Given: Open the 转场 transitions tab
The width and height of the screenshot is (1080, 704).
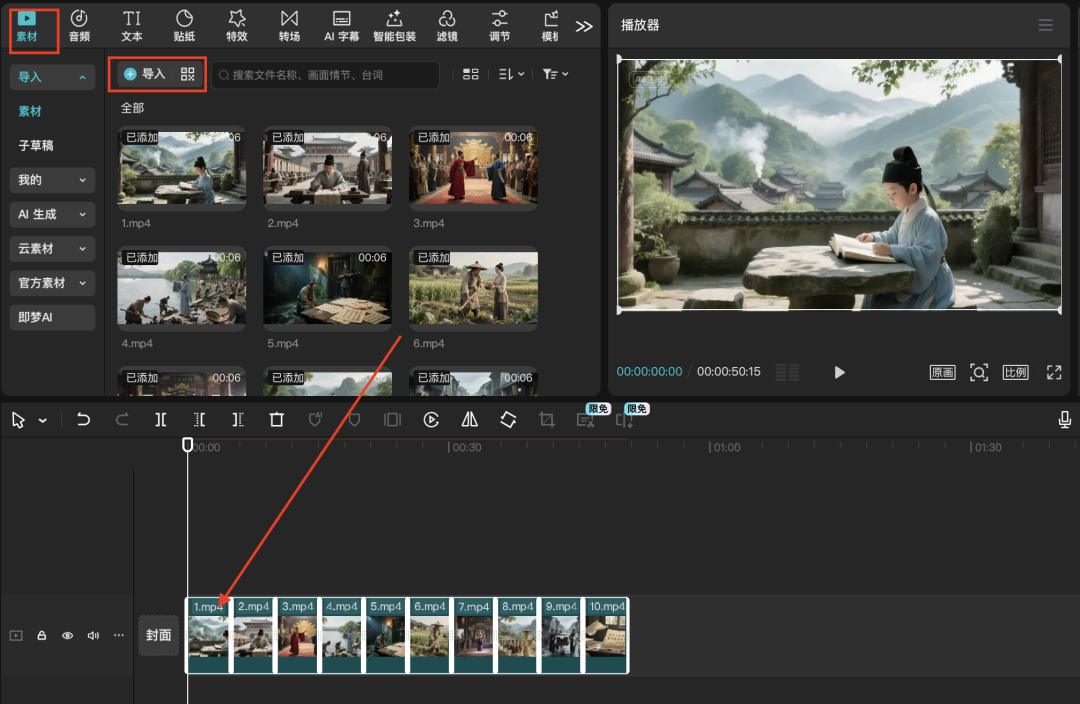Looking at the screenshot, I should [x=289, y=26].
